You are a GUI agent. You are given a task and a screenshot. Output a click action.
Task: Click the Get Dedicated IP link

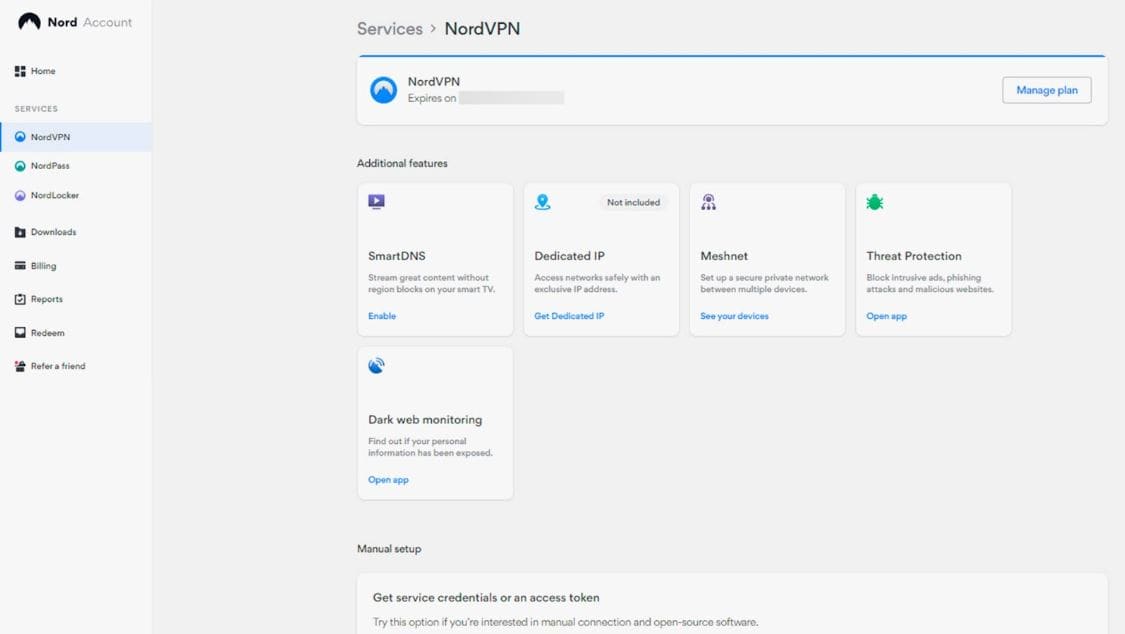point(569,316)
